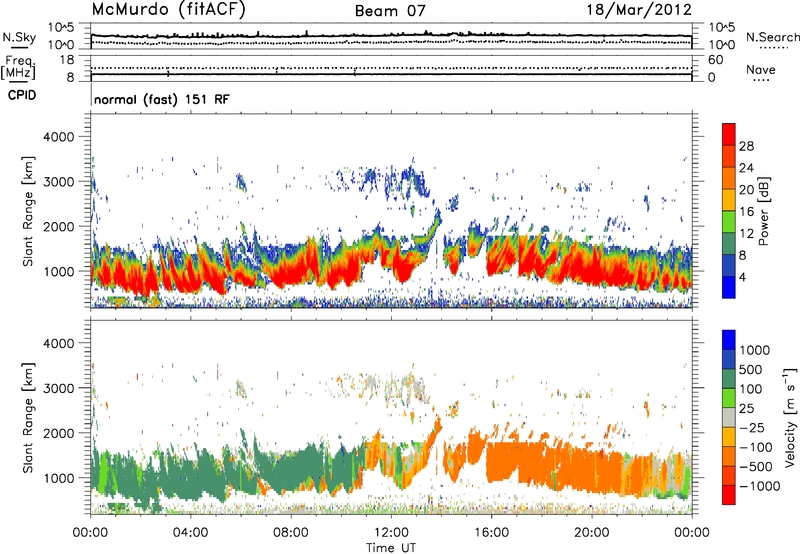
Task: Click the 2000 tick on power panel axis
Action: click(58, 226)
